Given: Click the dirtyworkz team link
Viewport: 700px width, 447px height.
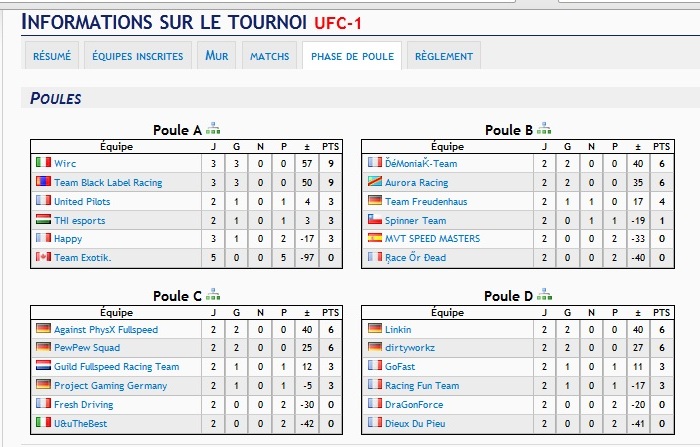Looking at the screenshot, I should 410,347.
